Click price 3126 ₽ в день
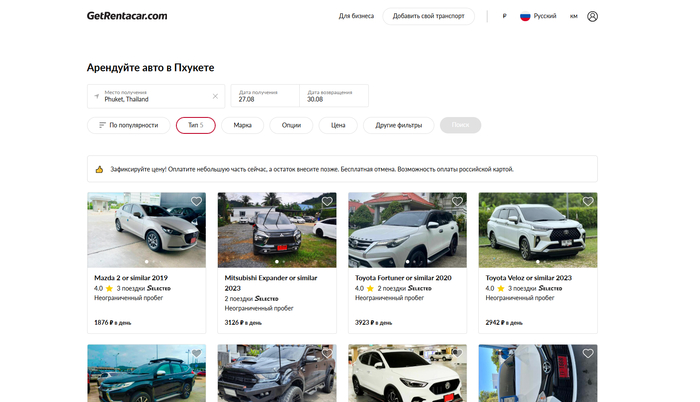The image size is (700, 402). click(243, 322)
